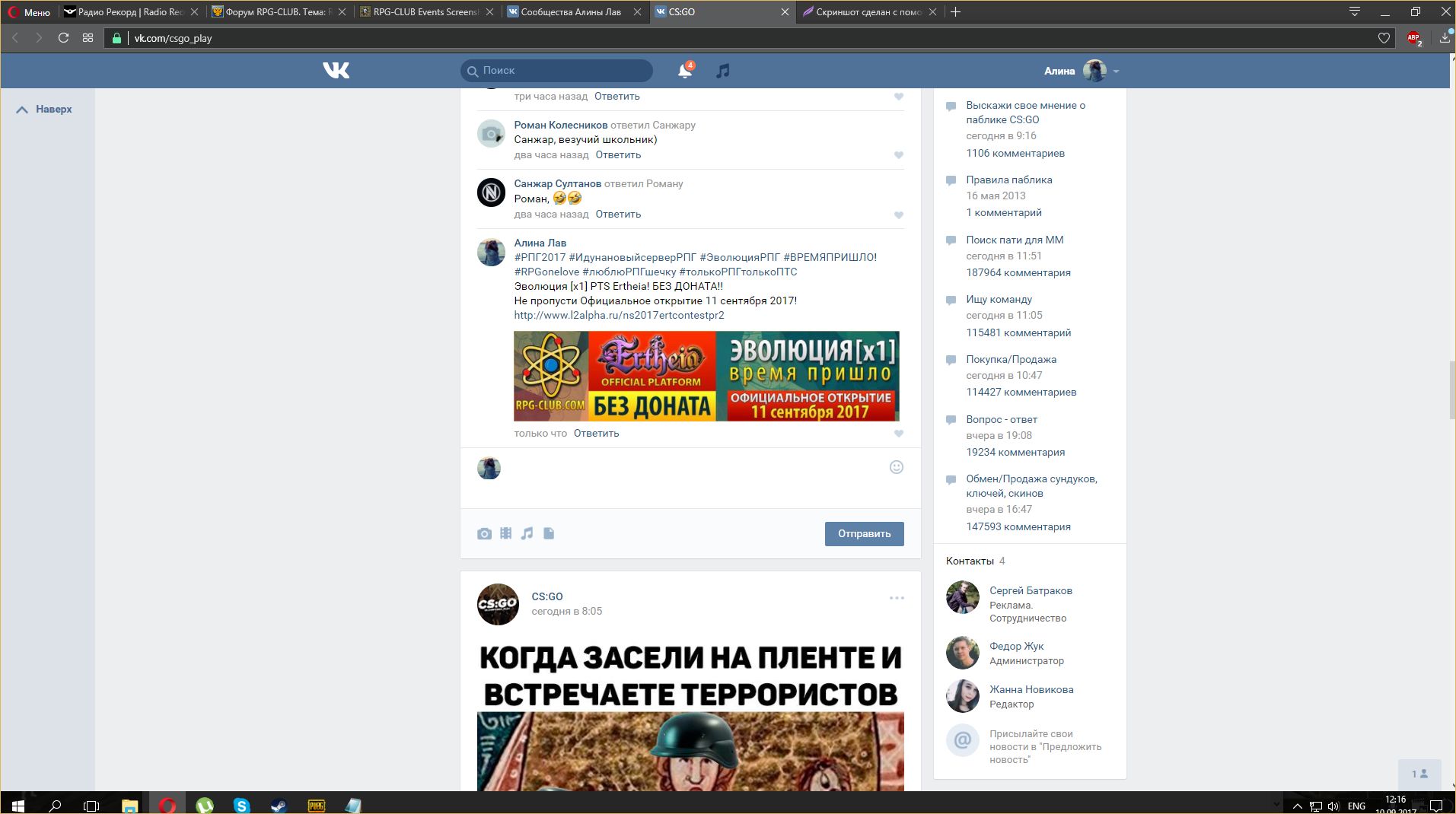
Task: Like Санжар Султанов's comment
Action: [899, 215]
